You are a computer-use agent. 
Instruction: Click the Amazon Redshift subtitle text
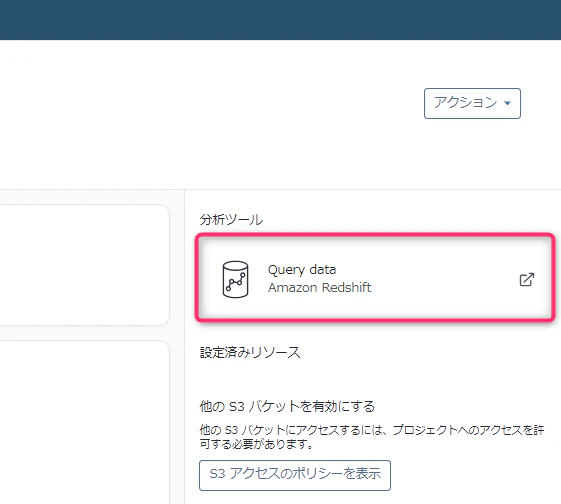(x=319, y=288)
